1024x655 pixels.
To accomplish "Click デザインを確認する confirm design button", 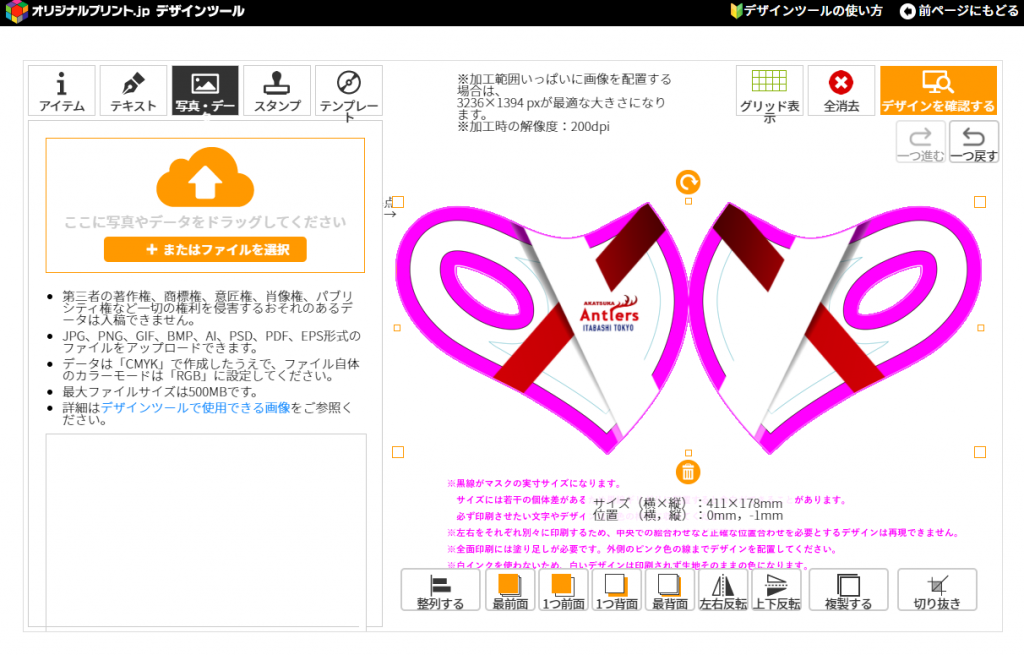I will coord(938,90).
